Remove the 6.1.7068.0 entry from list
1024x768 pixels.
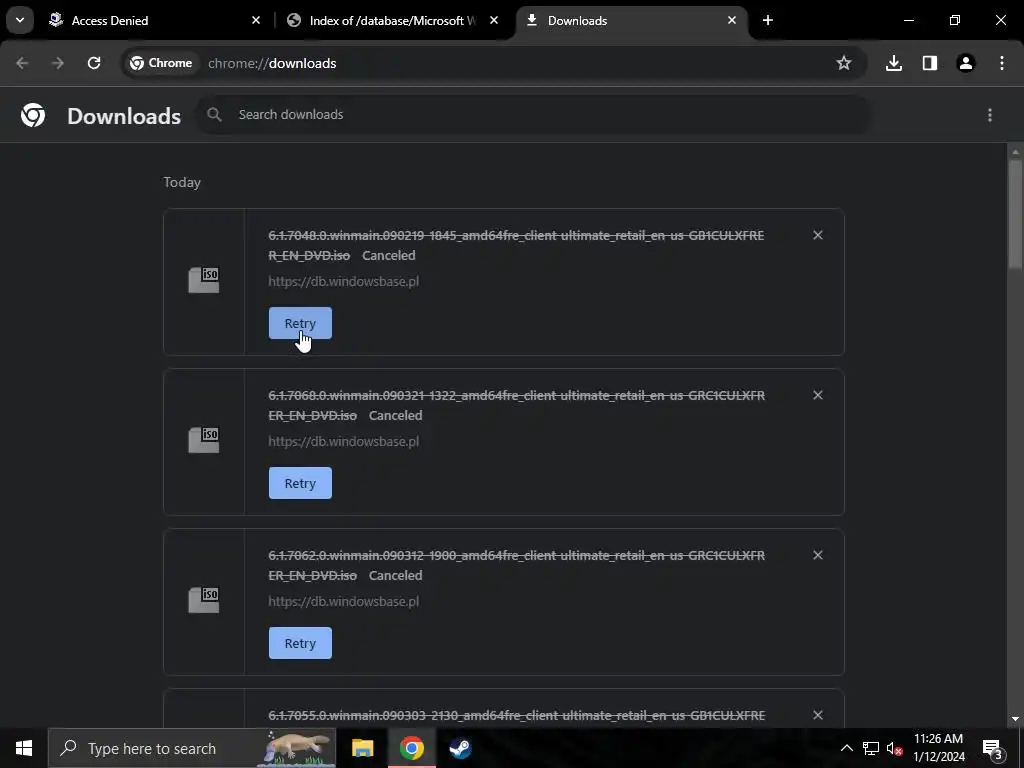[818, 395]
